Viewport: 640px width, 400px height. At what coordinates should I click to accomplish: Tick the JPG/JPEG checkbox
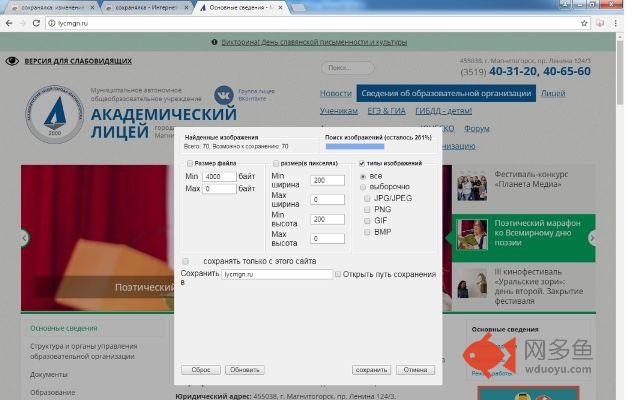tap(367, 198)
